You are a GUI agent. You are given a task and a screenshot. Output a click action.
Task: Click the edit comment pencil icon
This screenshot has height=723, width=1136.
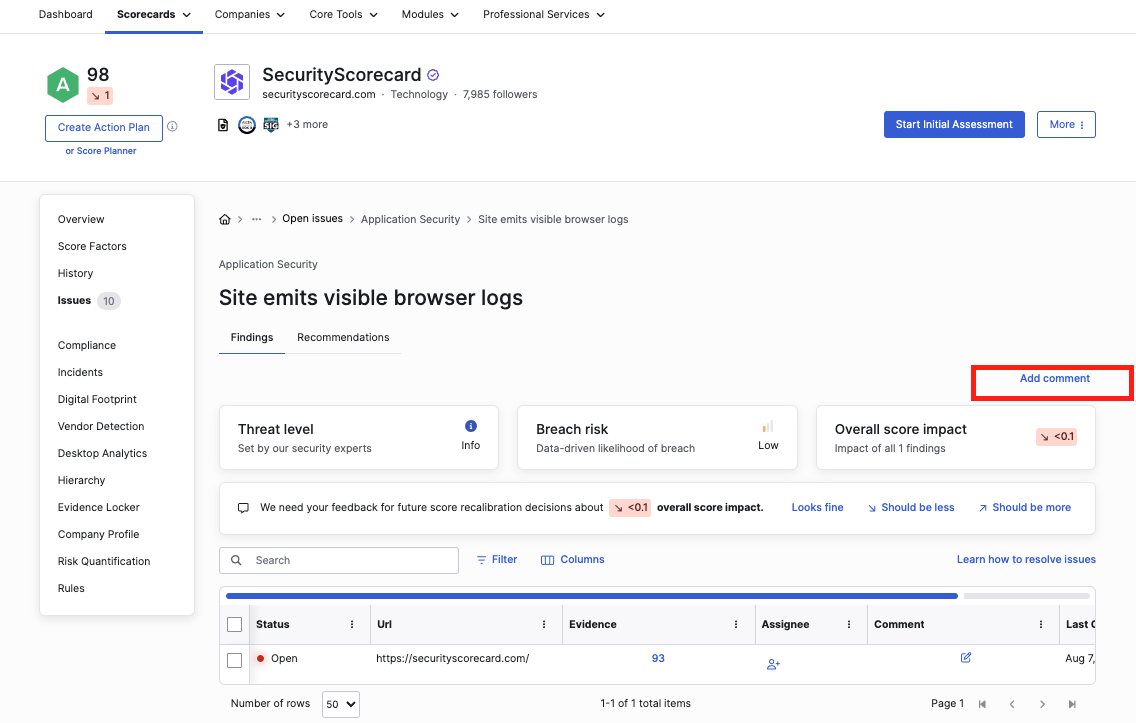click(966, 658)
